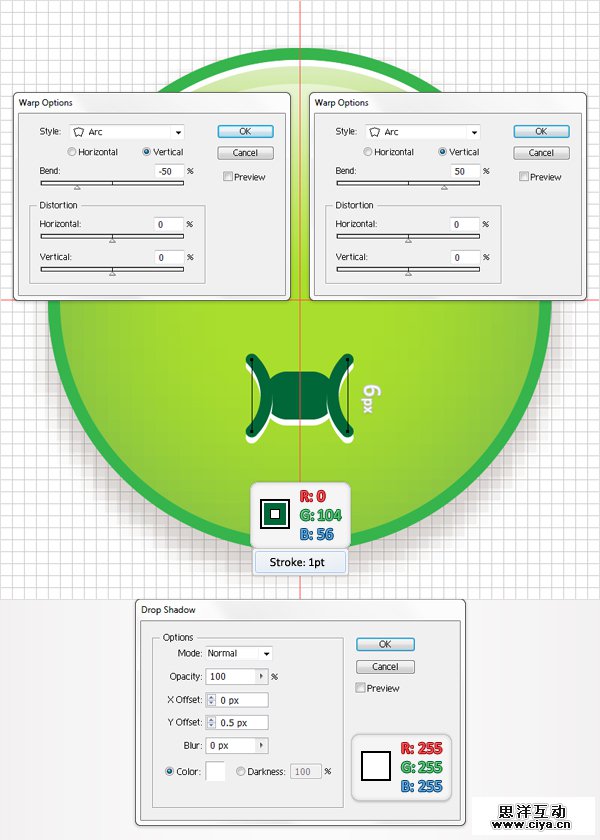Image resolution: width=600 pixels, height=840 pixels.
Task: Enable Preview in left Warp Options dialog
Action: [x=228, y=176]
